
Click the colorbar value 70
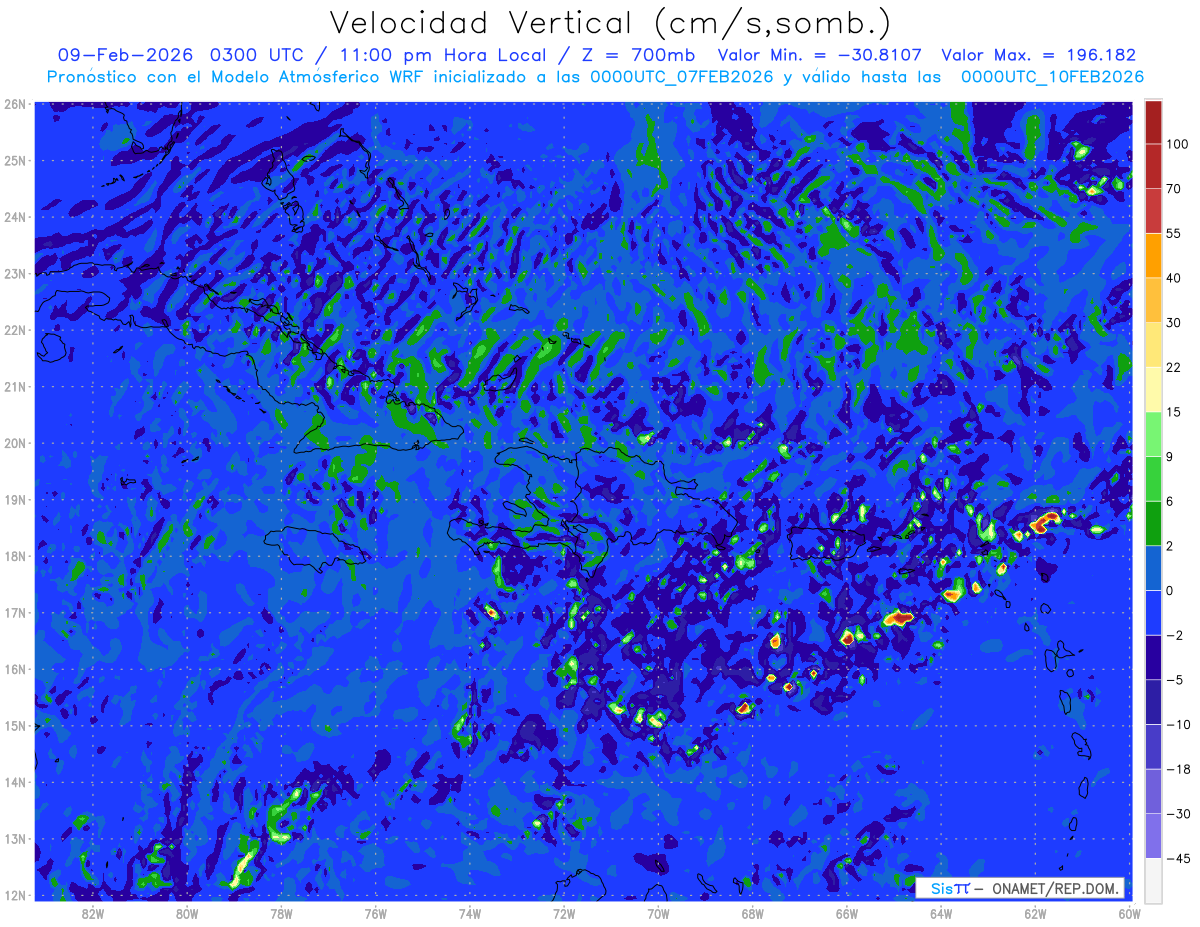click(1174, 189)
